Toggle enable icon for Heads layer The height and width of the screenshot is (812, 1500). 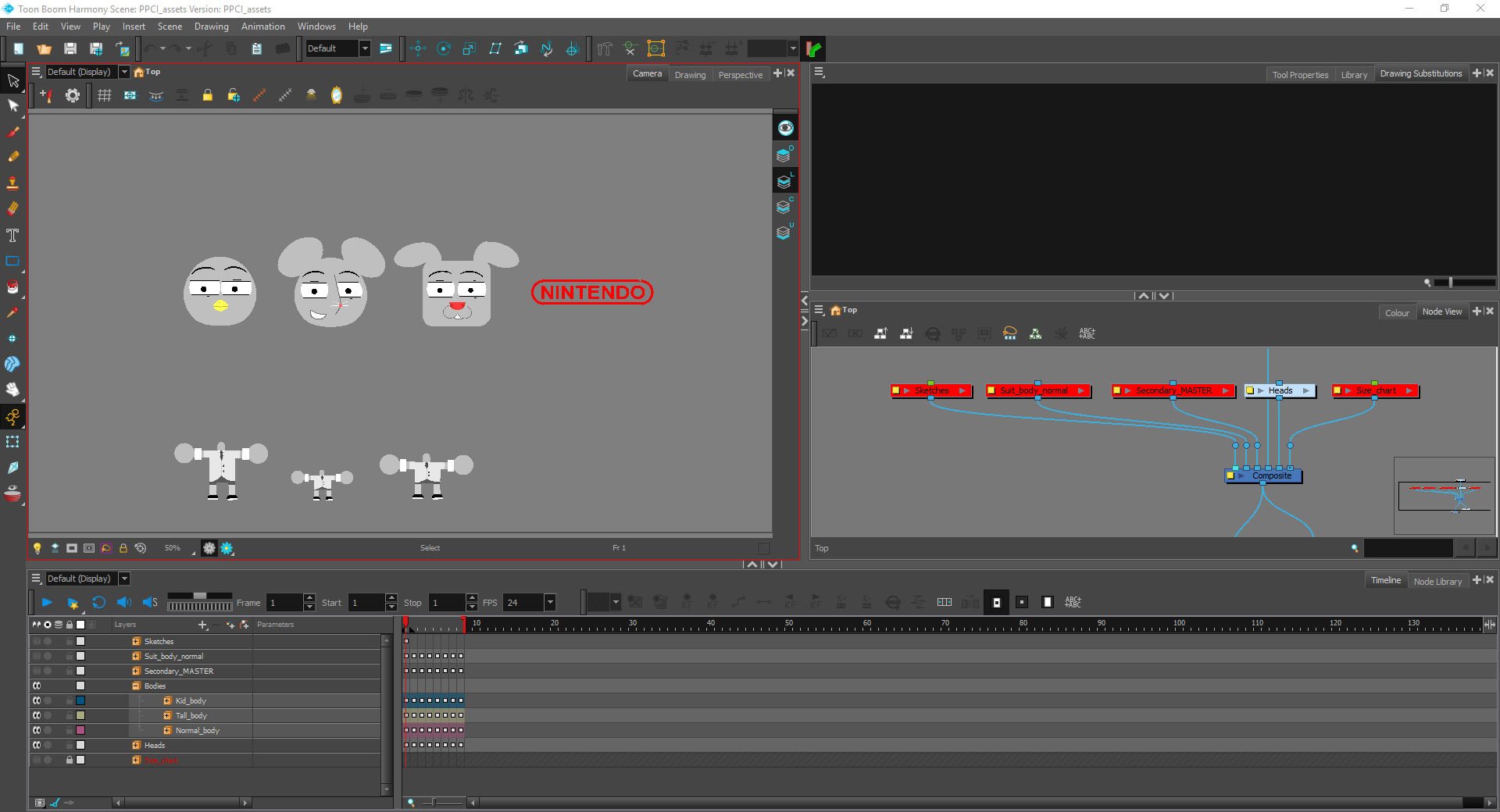37,745
